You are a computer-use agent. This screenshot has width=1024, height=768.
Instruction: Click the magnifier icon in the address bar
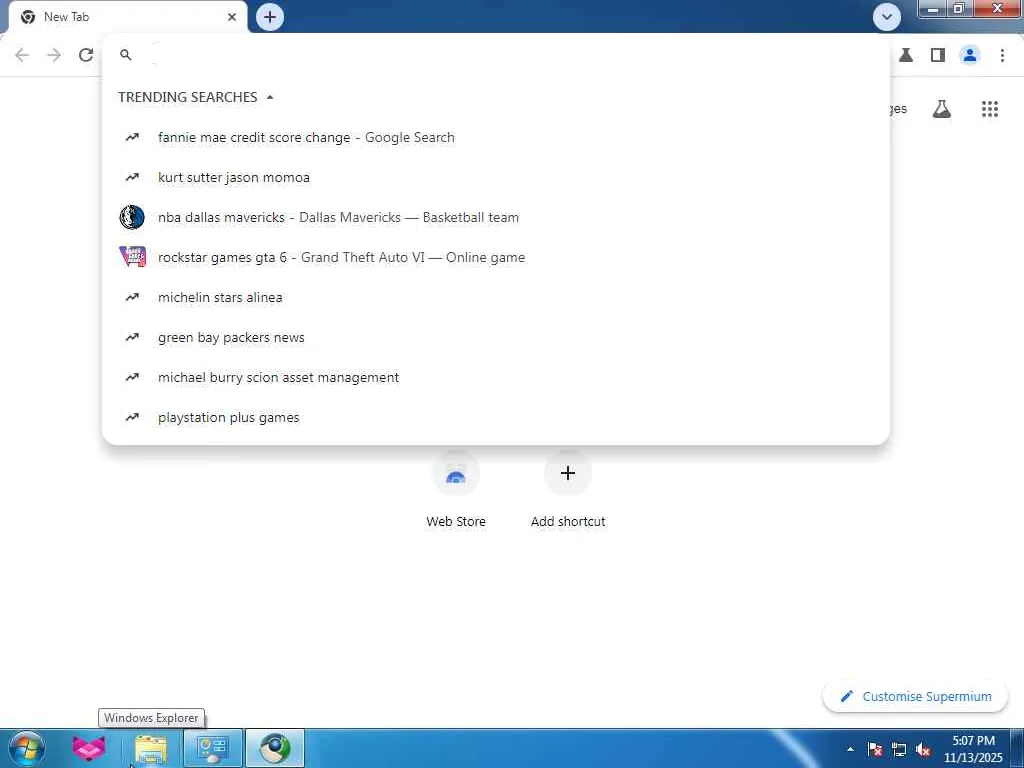coord(126,55)
